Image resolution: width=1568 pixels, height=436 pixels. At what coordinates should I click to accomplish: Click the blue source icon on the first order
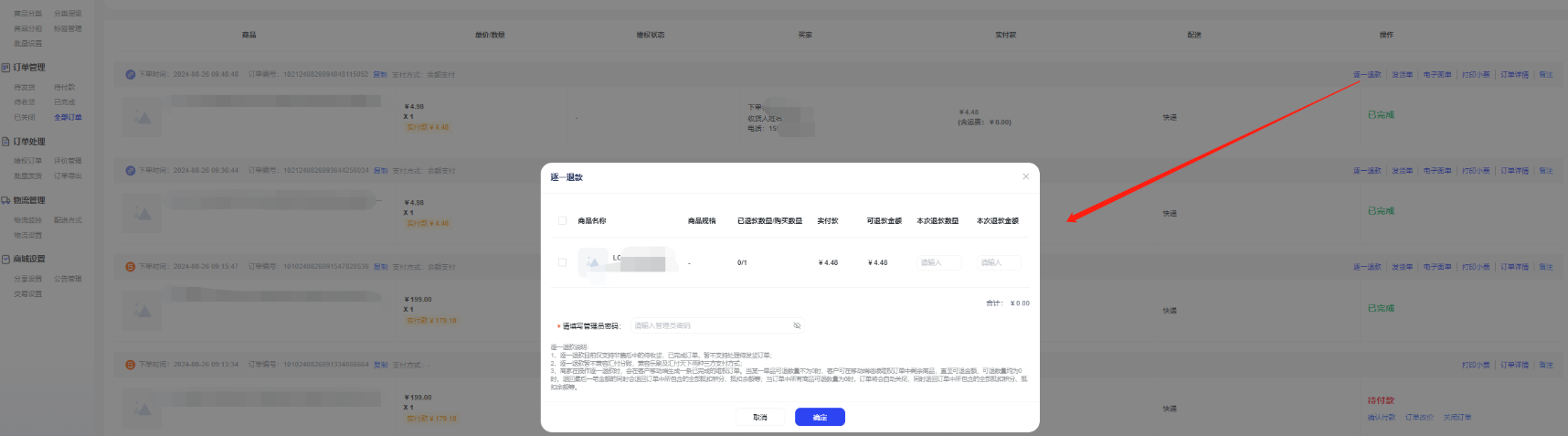(x=131, y=75)
